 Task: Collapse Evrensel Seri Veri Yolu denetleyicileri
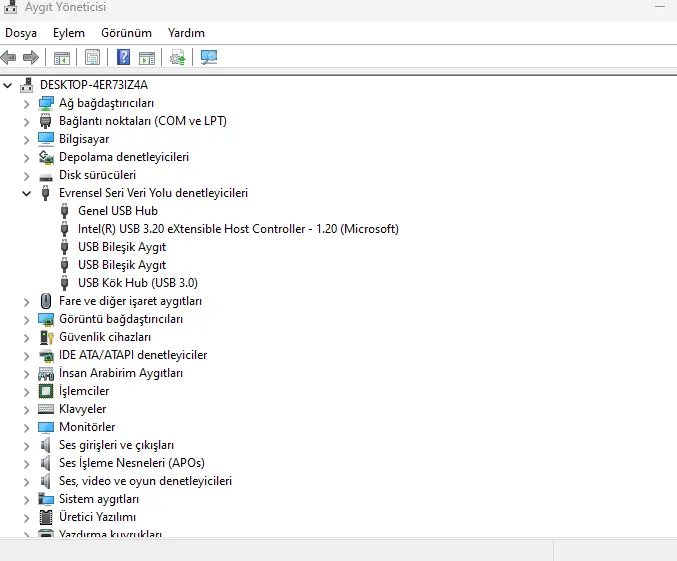point(27,193)
